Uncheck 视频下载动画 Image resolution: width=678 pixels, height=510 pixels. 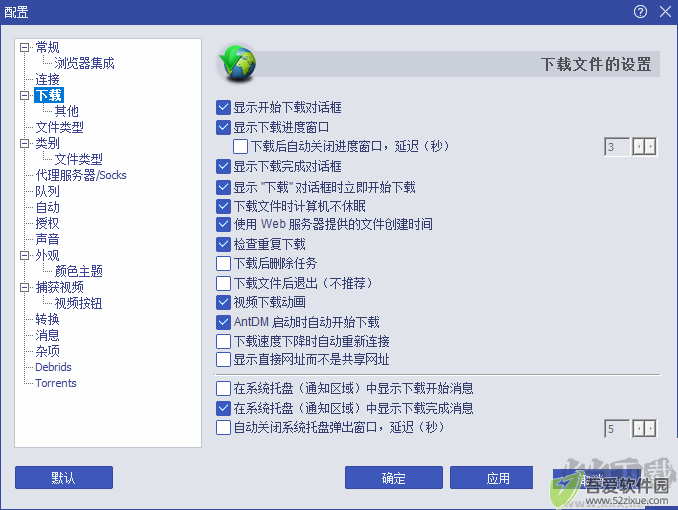pos(223,302)
